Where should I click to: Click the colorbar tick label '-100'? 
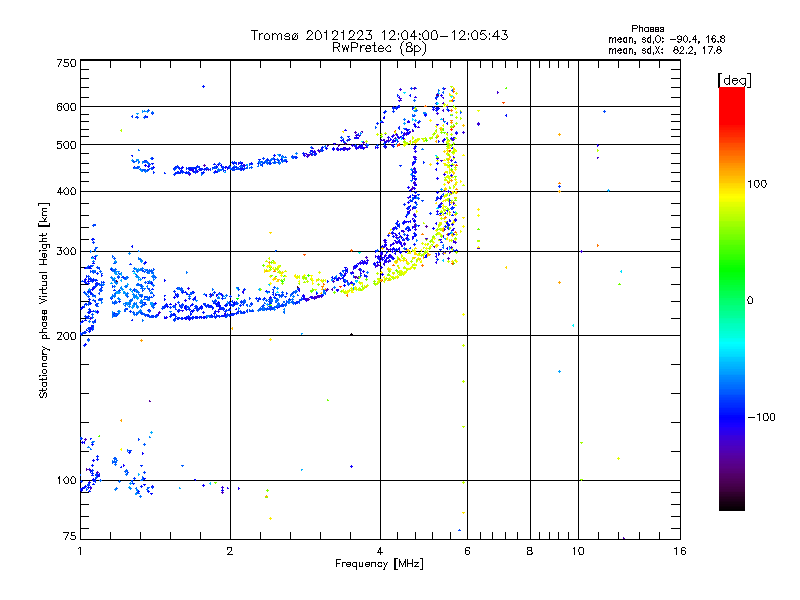coord(761,417)
